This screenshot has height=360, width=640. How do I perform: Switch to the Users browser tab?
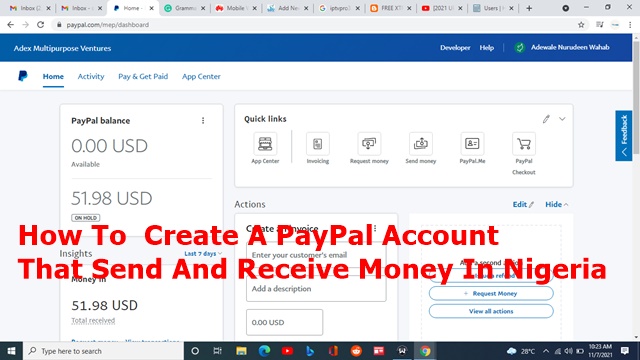493,8
